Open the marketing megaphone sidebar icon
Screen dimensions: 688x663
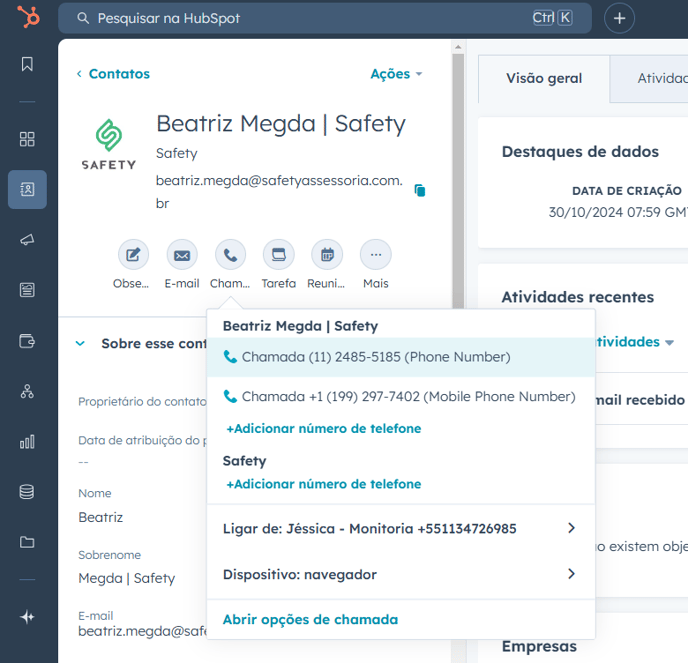pos(27,240)
